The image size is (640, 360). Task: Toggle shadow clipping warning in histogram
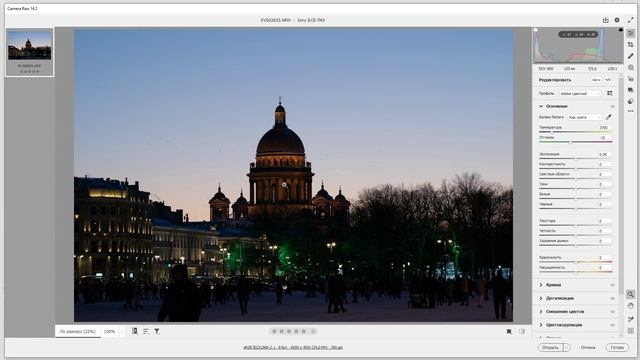(x=536, y=30)
